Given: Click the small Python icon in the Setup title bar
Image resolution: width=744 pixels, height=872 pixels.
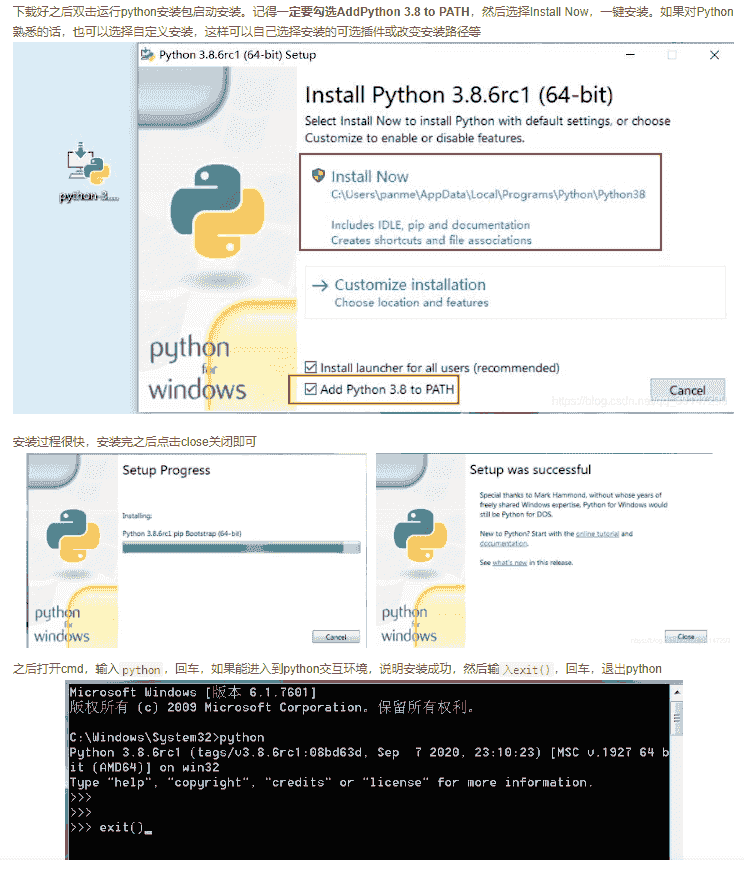Looking at the screenshot, I should (148, 55).
